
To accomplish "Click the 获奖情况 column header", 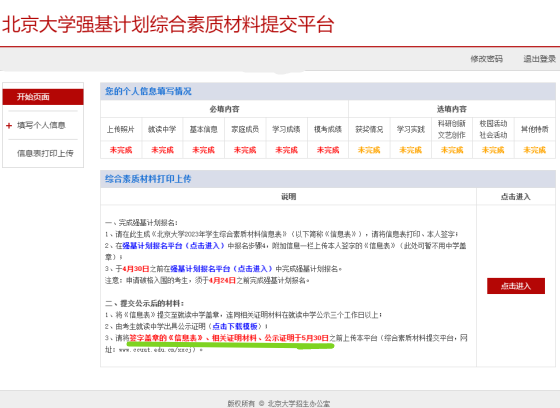I will pyautogui.click(x=369, y=129).
